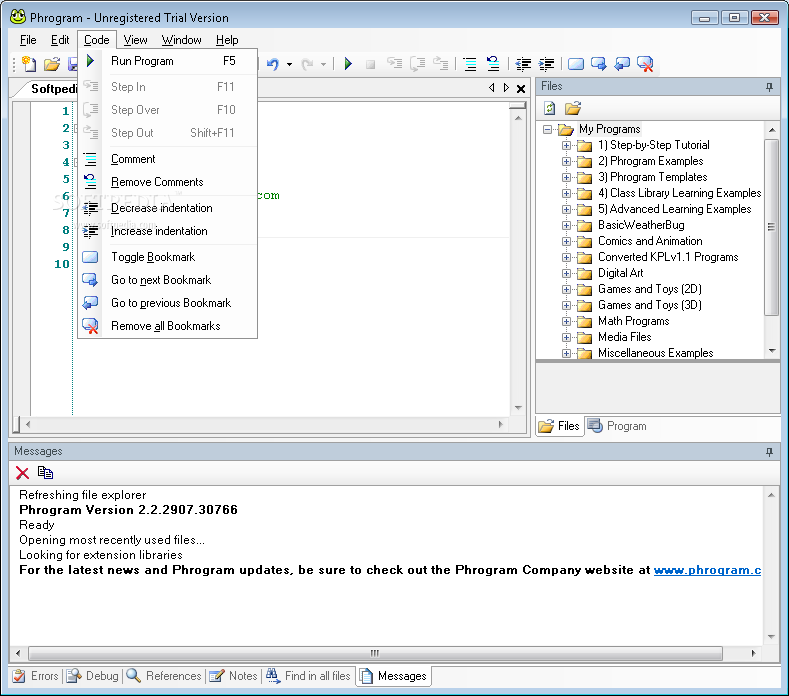Switch to the Errors tab
Image resolution: width=789 pixels, height=696 pixels.
pyautogui.click(x=35, y=676)
